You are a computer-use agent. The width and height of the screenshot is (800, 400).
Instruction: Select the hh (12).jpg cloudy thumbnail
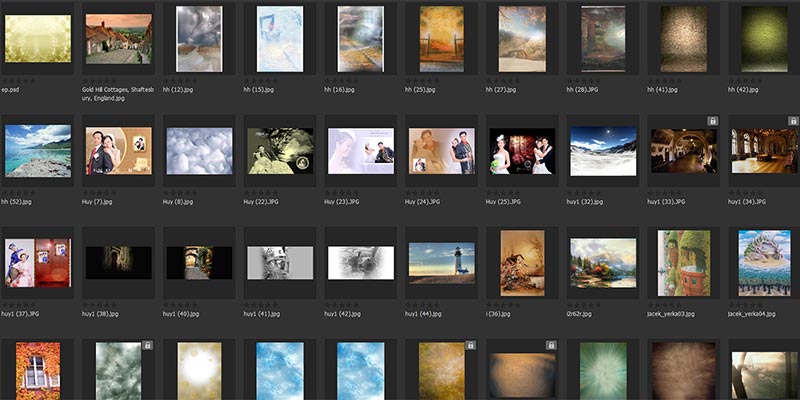[199, 39]
